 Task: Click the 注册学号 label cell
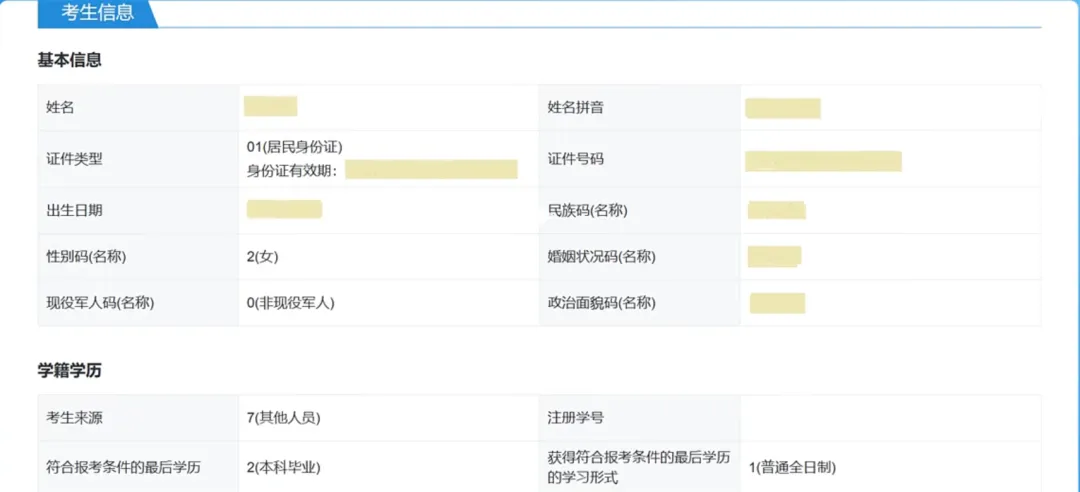[640, 418]
